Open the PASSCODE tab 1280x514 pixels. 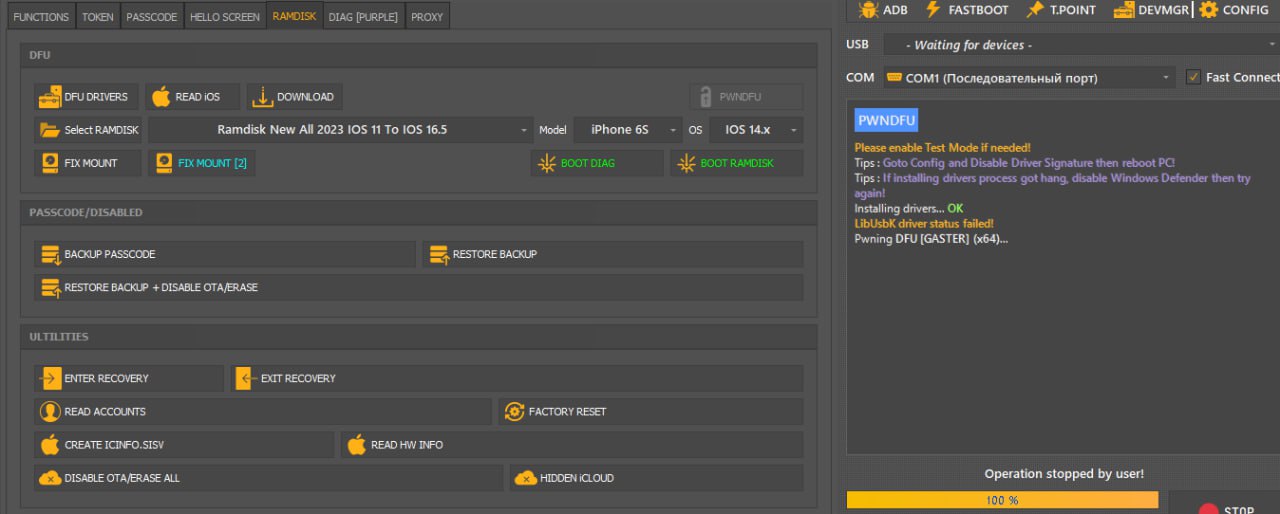pos(152,16)
